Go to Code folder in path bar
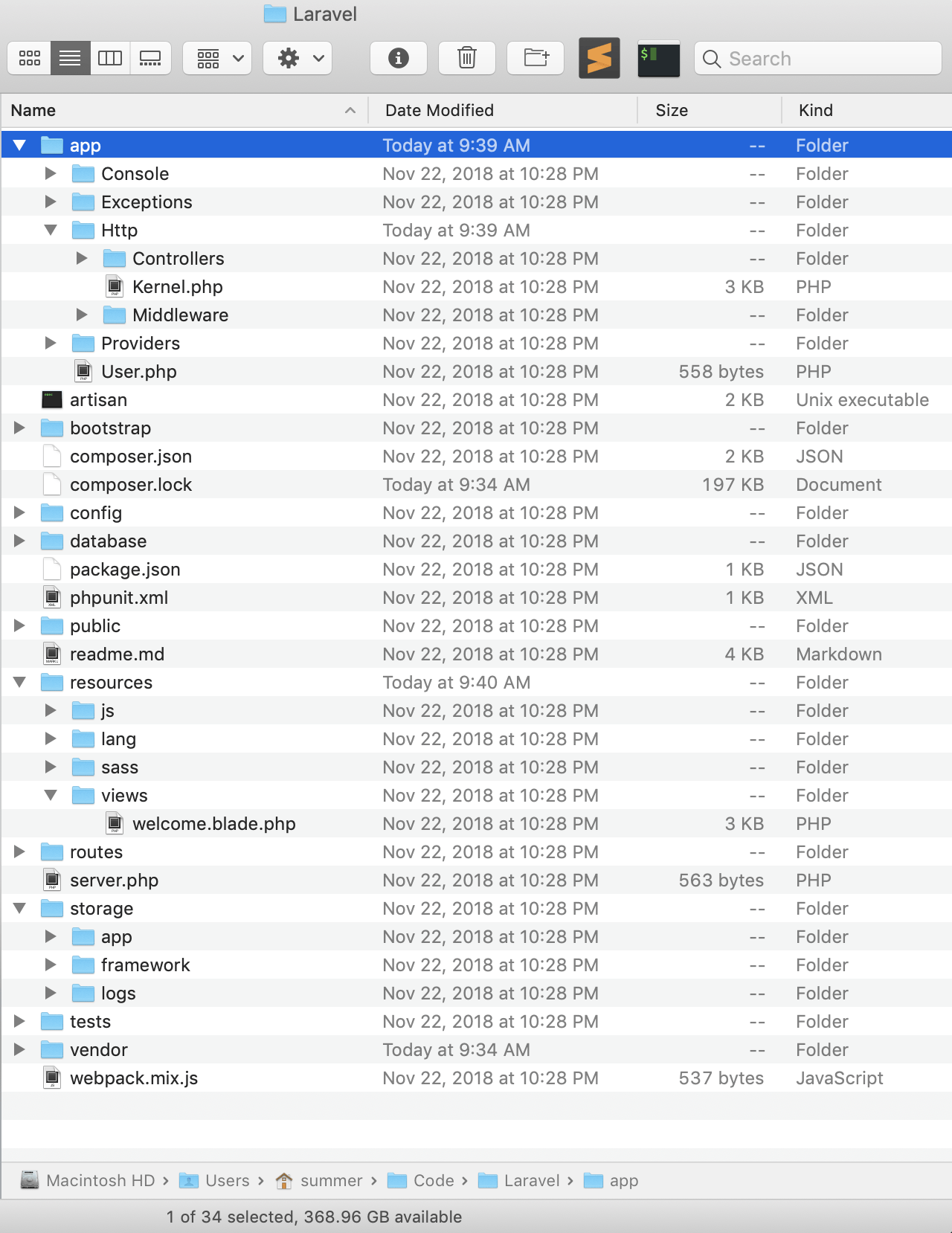 (x=421, y=1180)
